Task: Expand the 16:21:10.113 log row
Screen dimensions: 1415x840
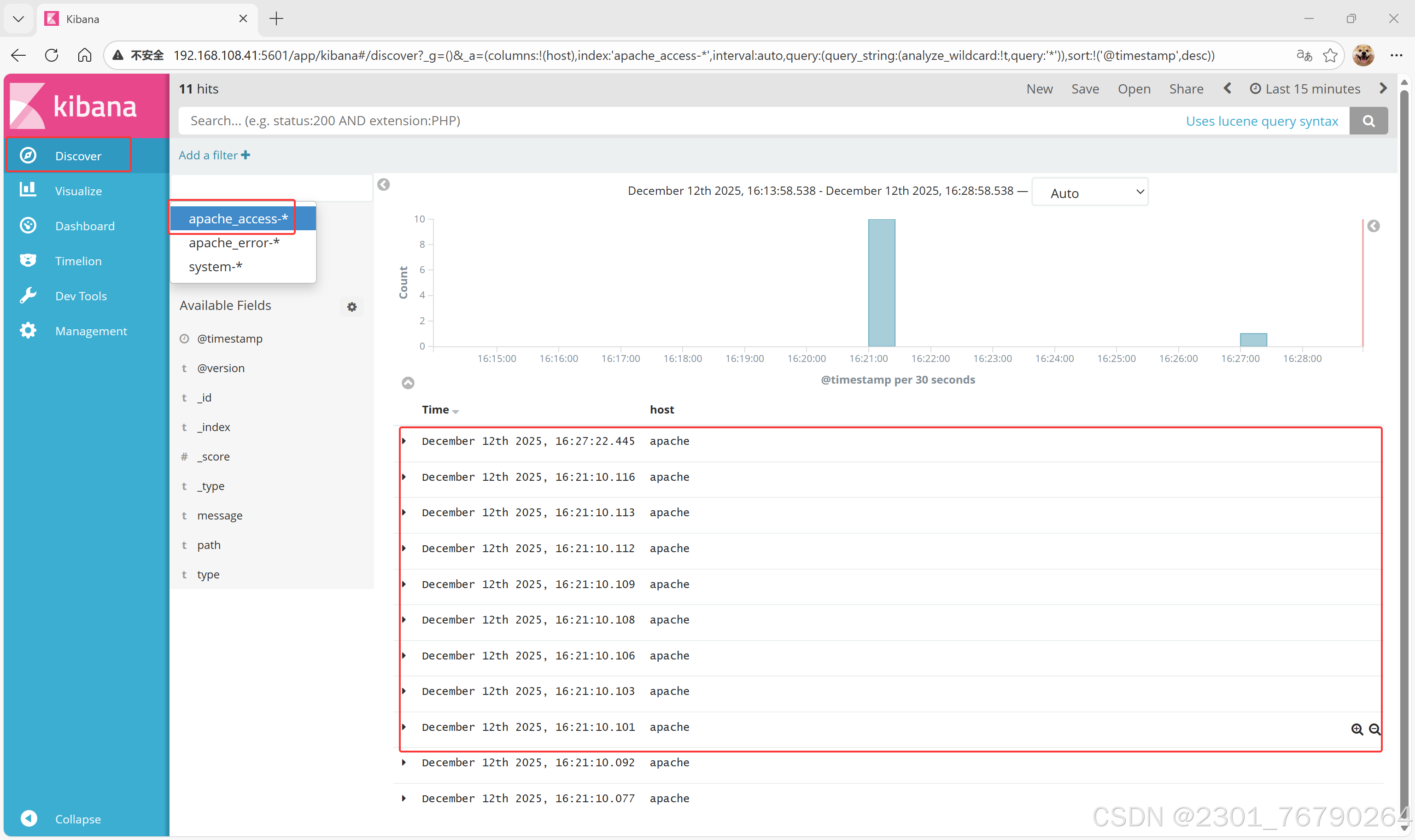Action: 403,512
